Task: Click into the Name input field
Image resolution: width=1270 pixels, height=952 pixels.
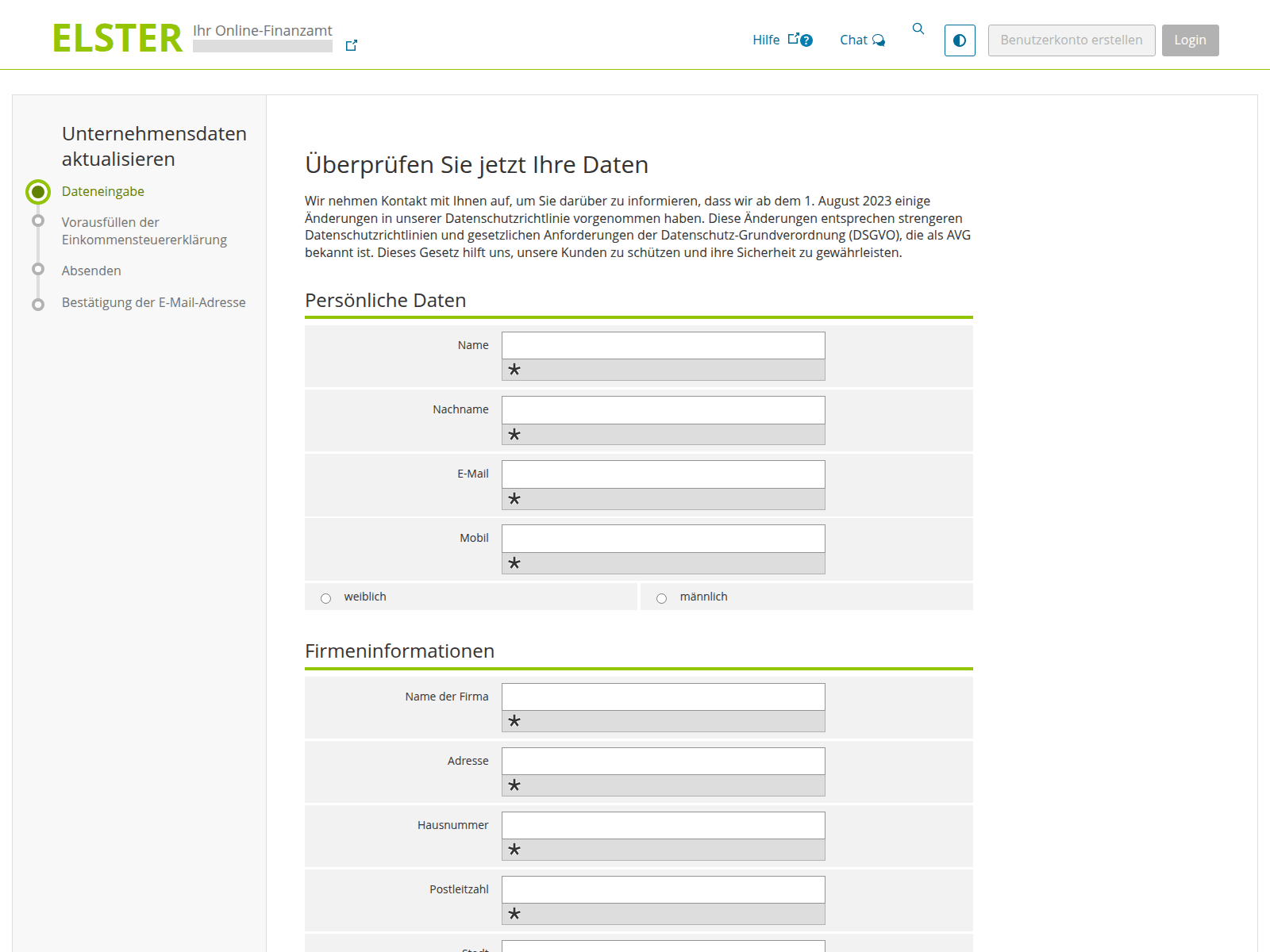Action: click(x=663, y=346)
